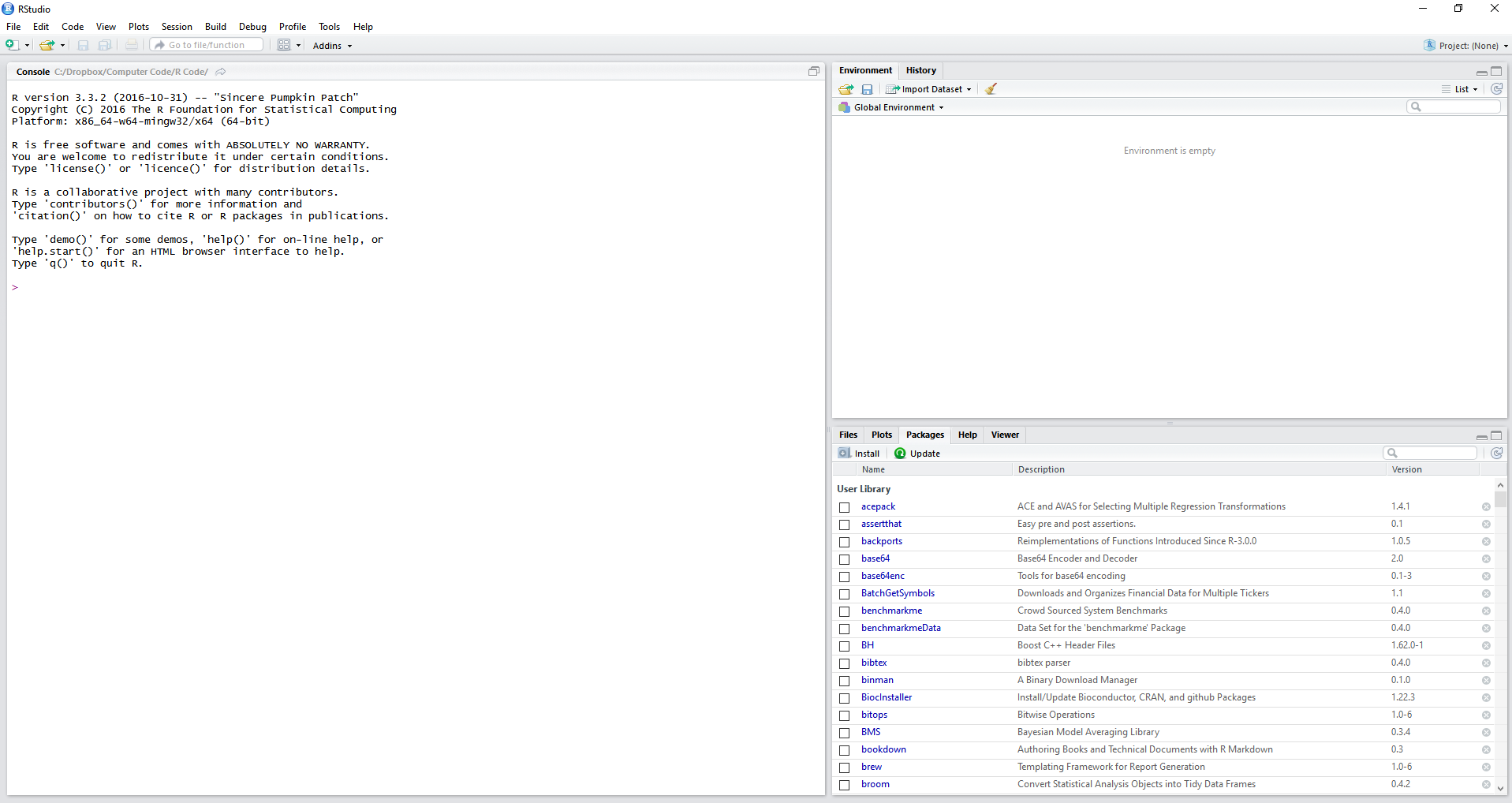1512x803 pixels.
Task: Switch to the History tab
Action: (920, 70)
